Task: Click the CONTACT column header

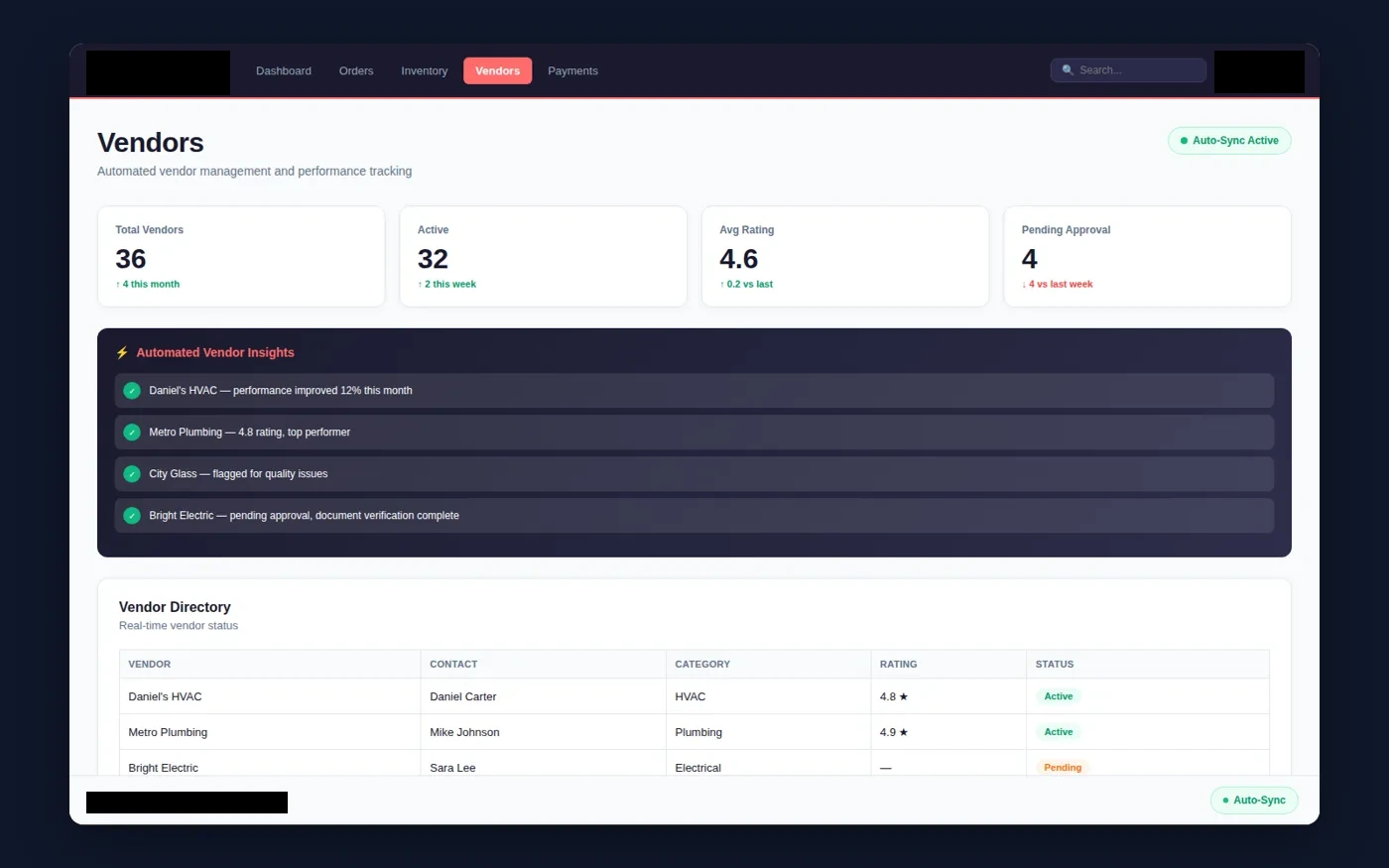Action: click(544, 665)
